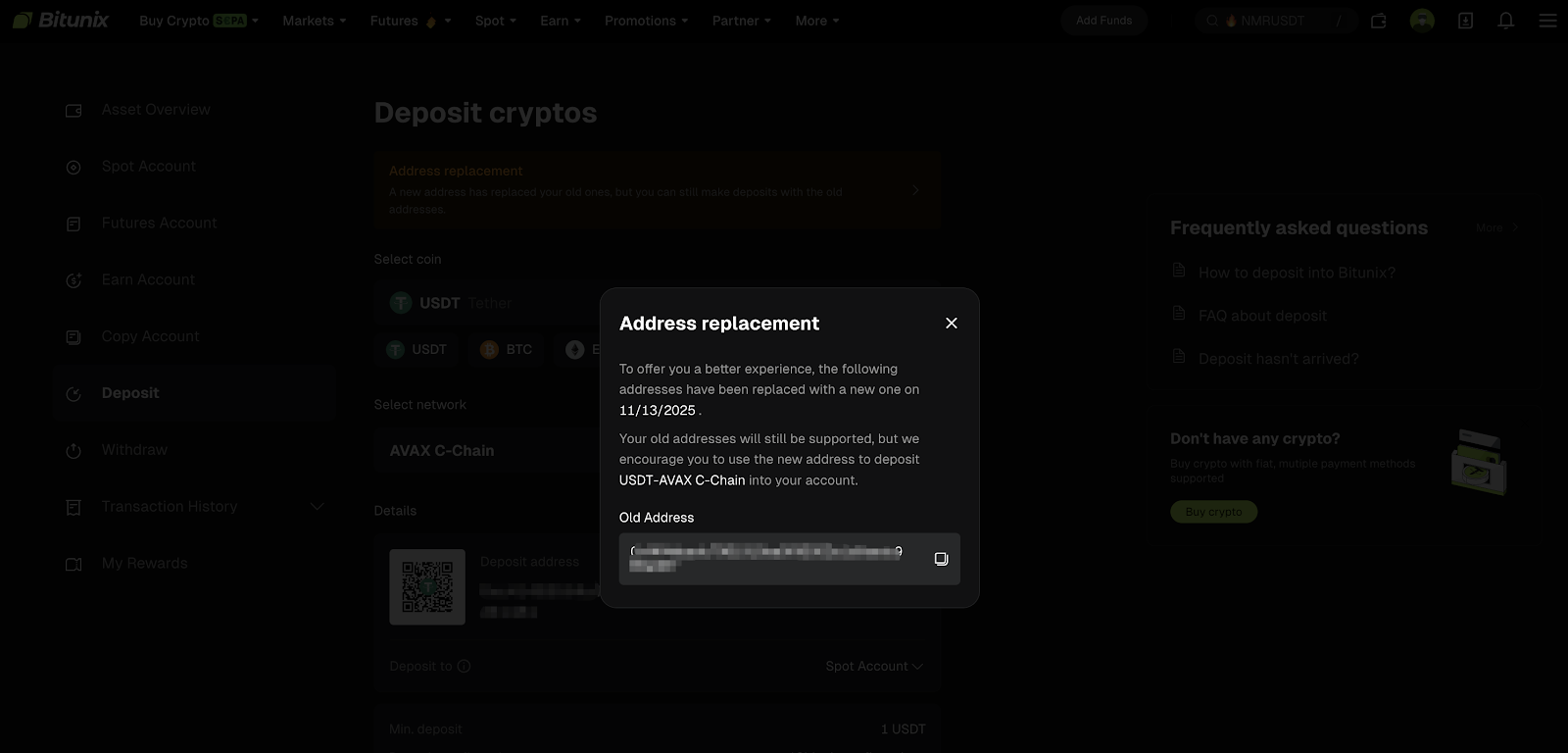Copy the old address to clipboard
The image size is (1568, 753).
click(941, 559)
